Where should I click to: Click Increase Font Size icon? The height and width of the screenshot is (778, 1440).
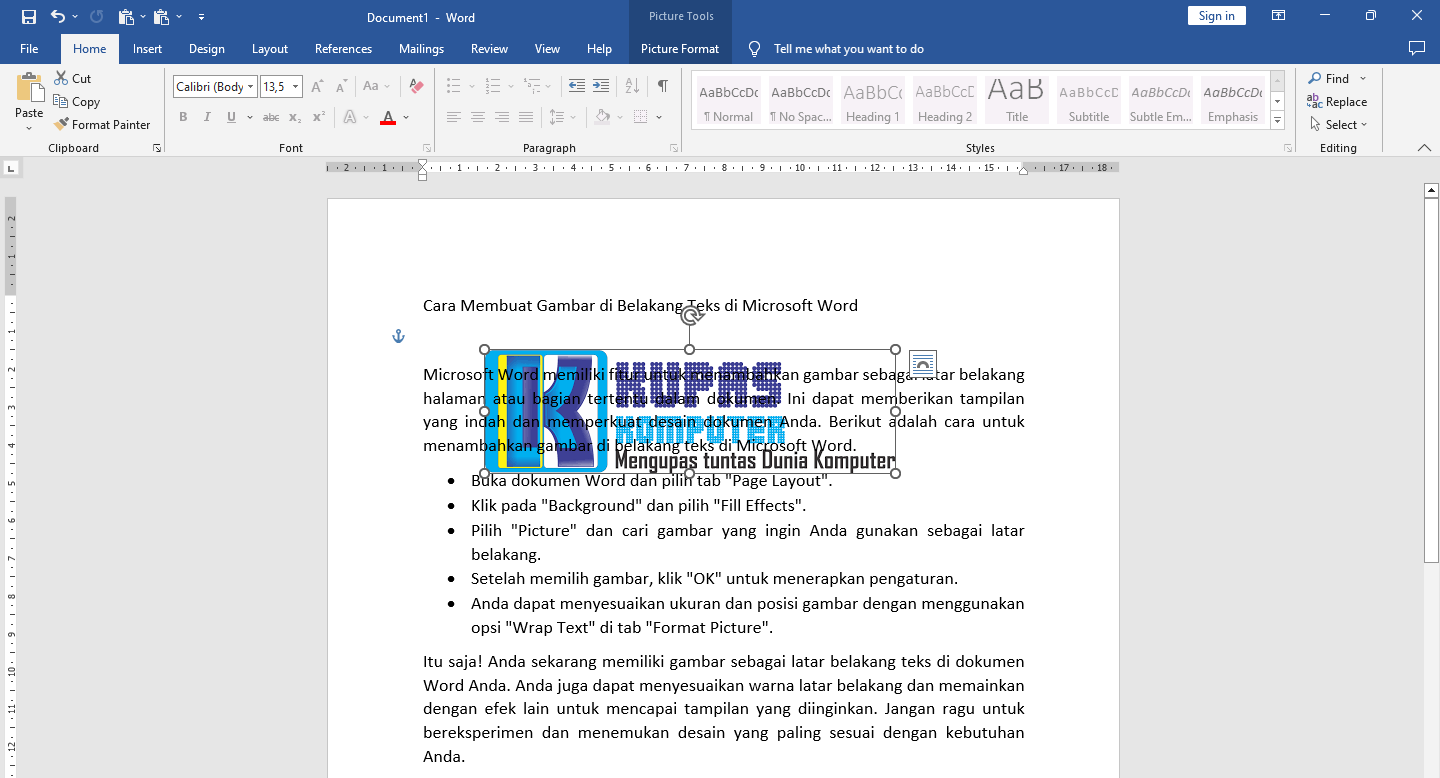316,87
